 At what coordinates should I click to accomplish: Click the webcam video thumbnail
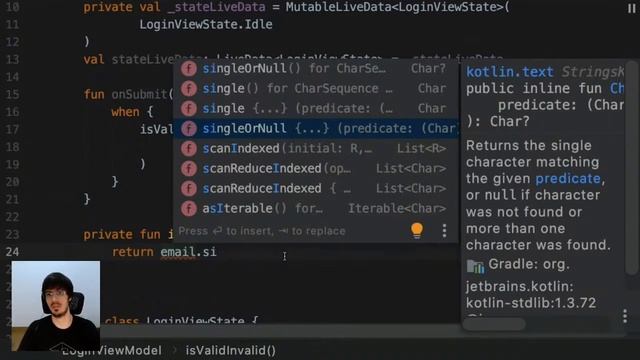56,306
